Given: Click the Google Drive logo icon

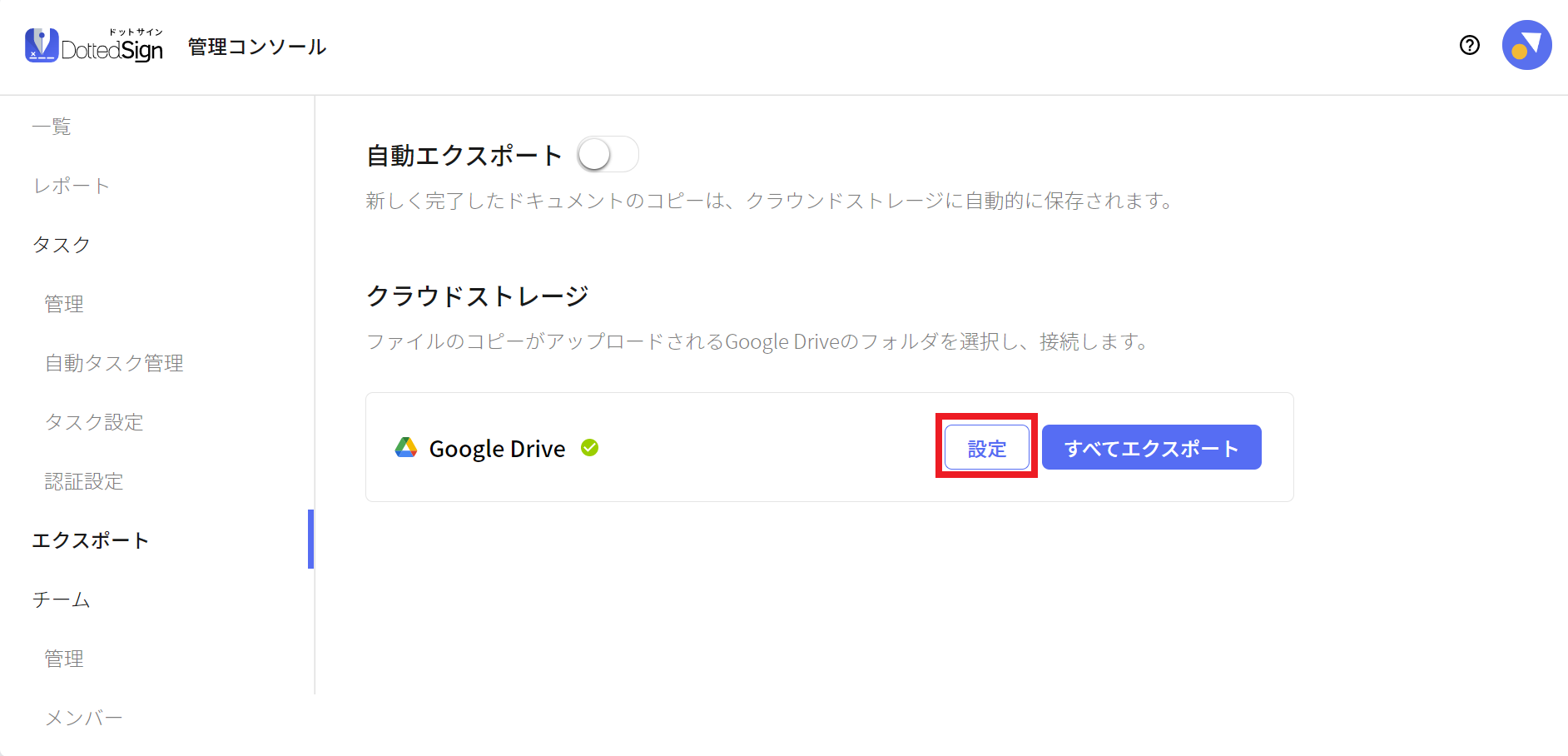Looking at the screenshot, I should pyautogui.click(x=406, y=448).
